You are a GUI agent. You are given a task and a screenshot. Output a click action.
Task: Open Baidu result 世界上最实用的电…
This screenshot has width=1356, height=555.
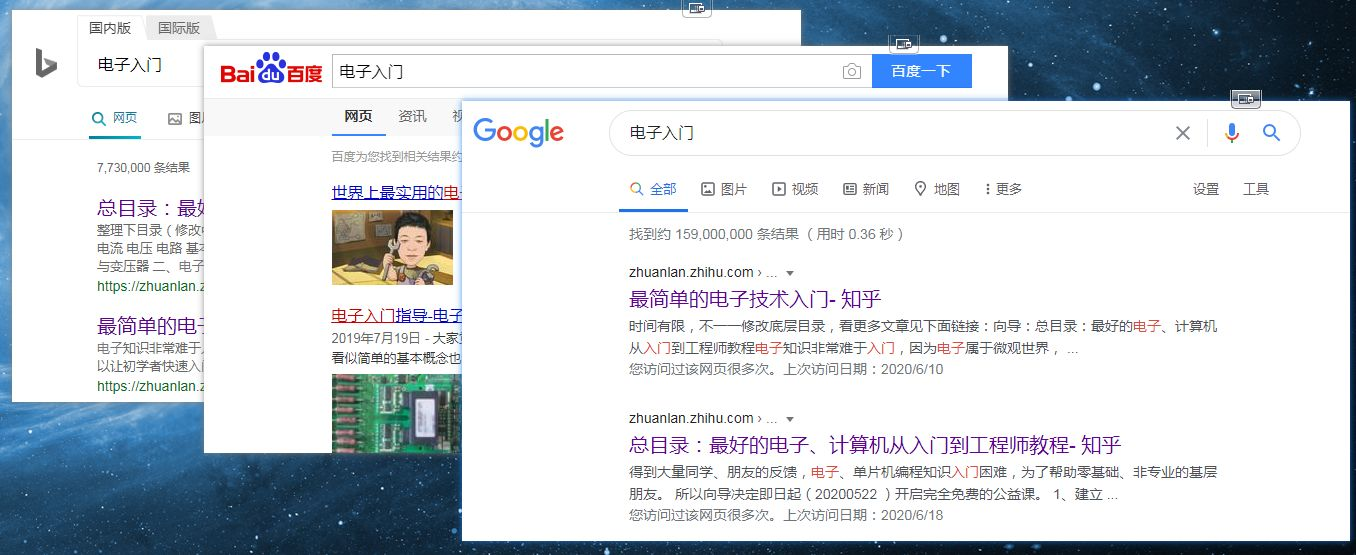[x=396, y=192]
